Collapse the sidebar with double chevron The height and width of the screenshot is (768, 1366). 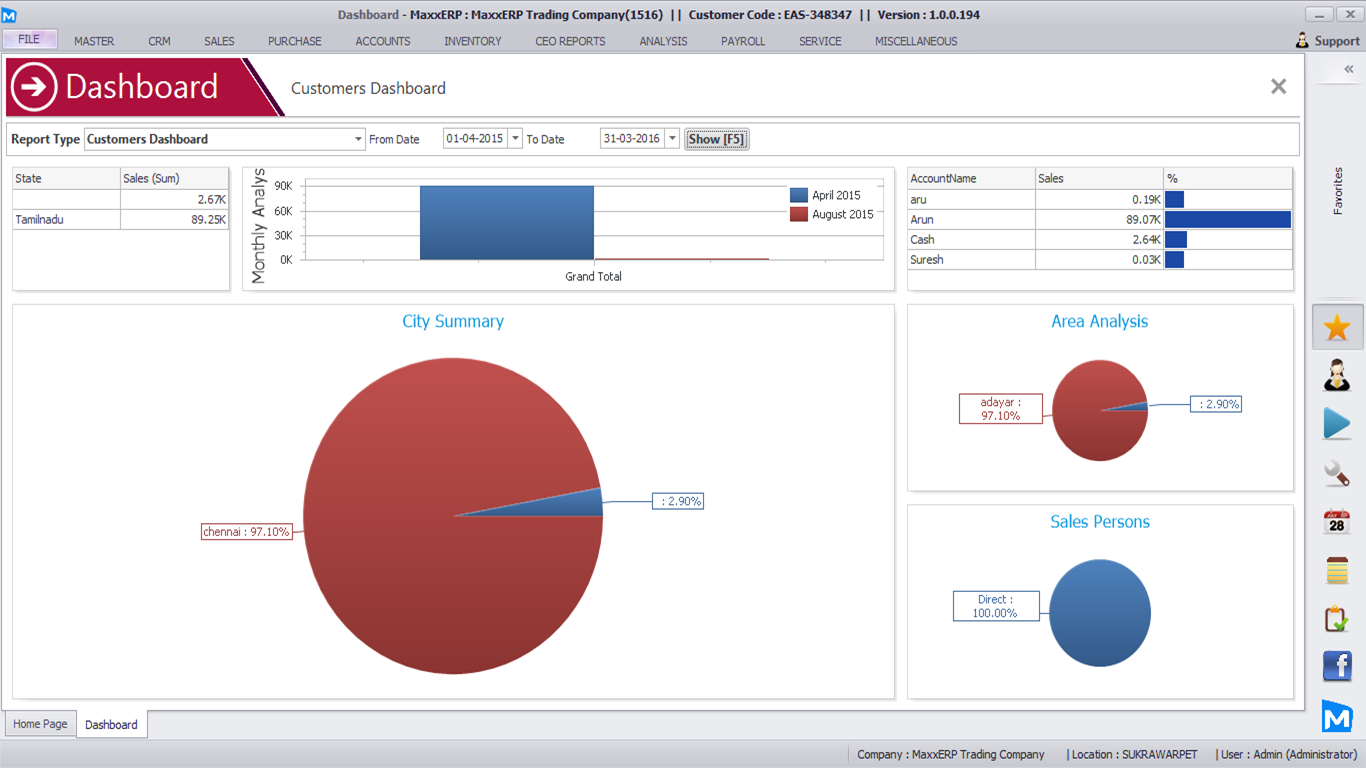tap(1348, 69)
